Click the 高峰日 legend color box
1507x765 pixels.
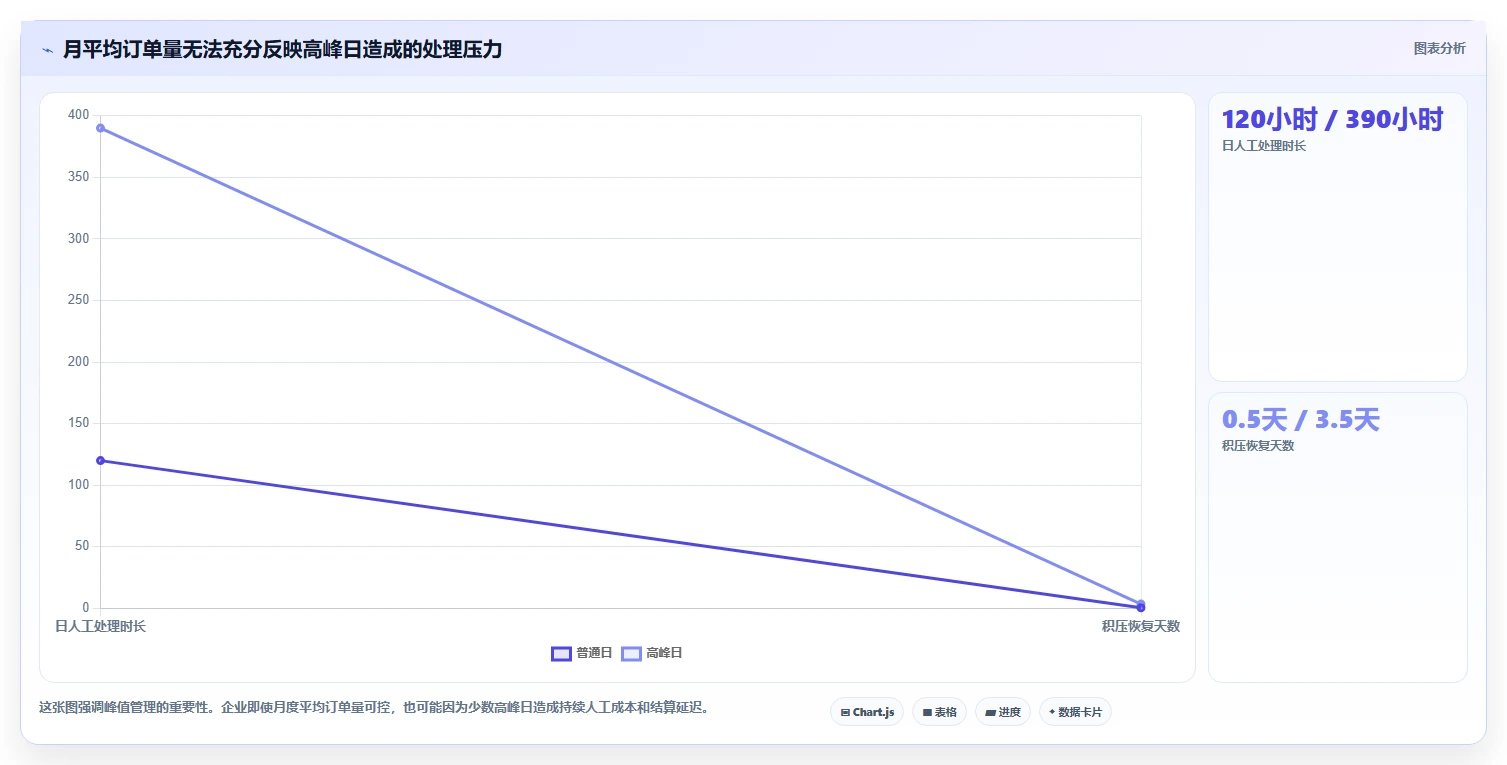631,653
